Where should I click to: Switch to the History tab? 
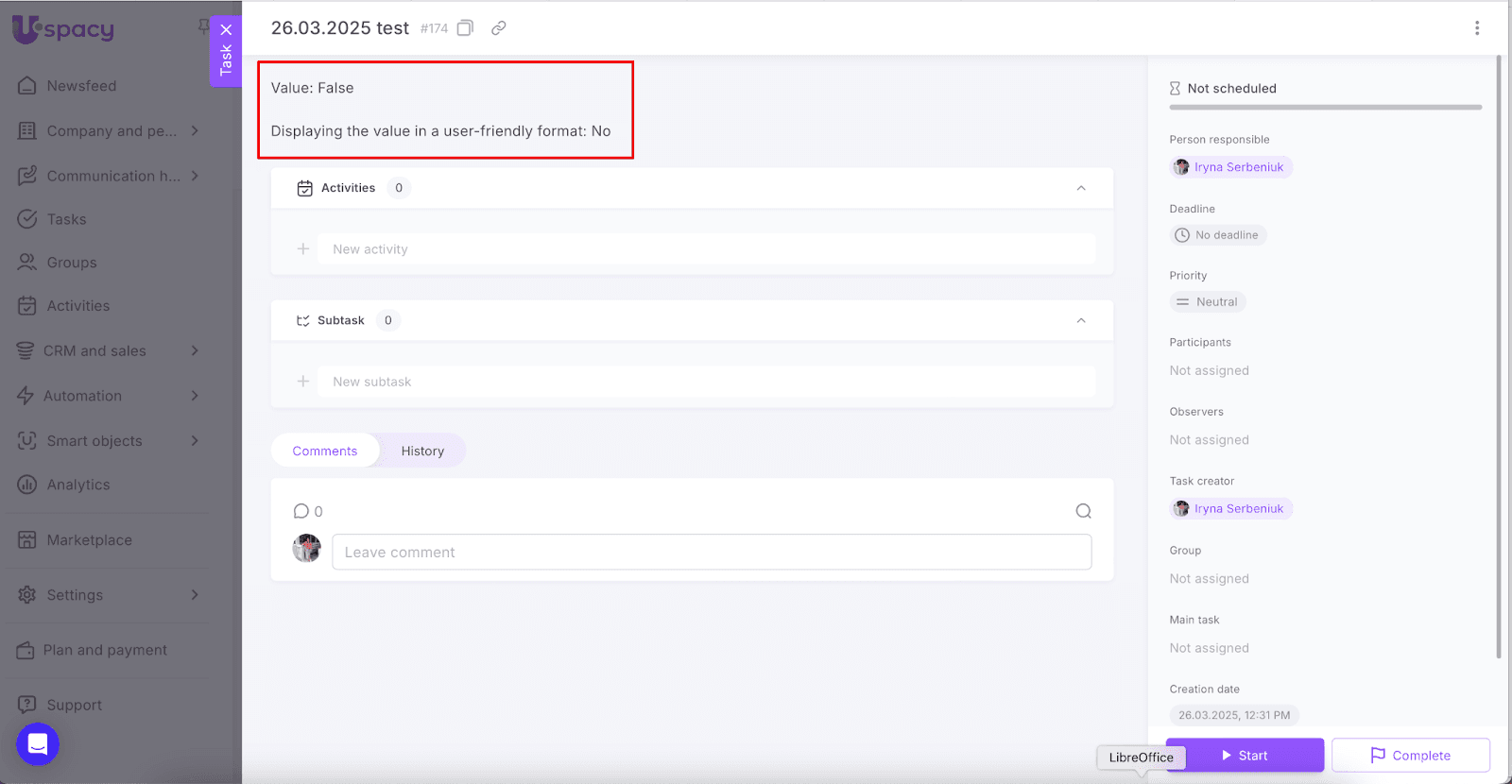pyautogui.click(x=422, y=451)
